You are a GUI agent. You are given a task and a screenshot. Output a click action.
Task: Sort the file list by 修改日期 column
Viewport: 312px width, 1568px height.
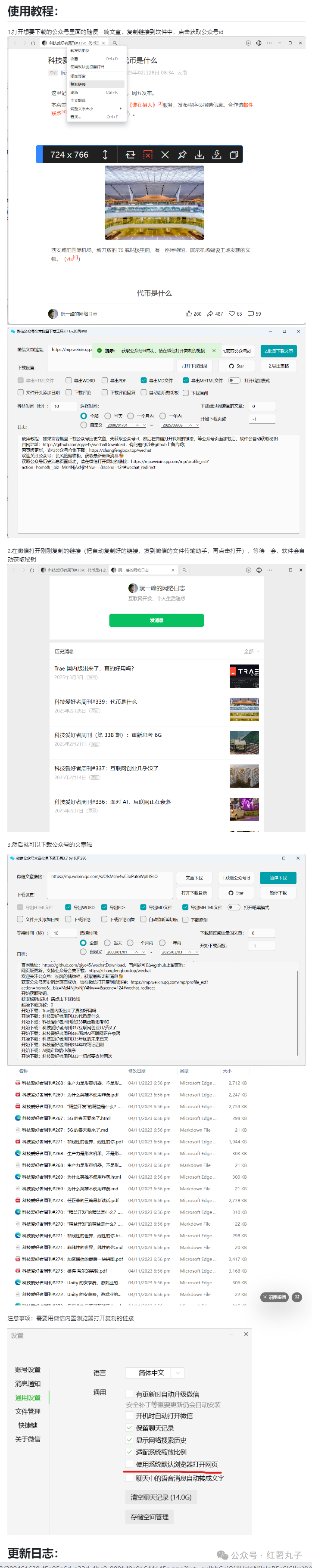coord(137,1071)
